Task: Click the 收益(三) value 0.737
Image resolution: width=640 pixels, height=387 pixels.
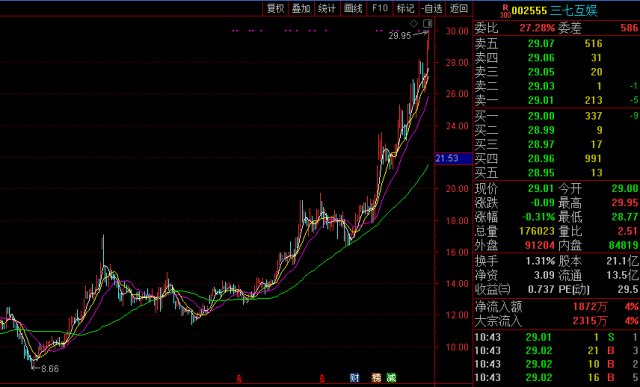Action: [541, 289]
